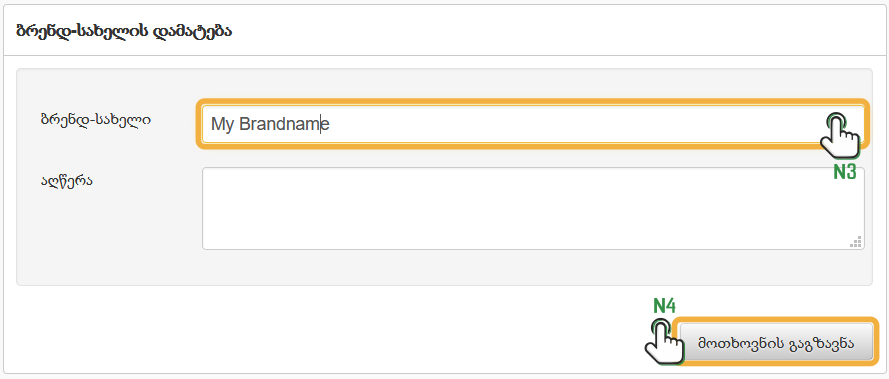Click the textarea resize grip icon

(x=856, y=242)
